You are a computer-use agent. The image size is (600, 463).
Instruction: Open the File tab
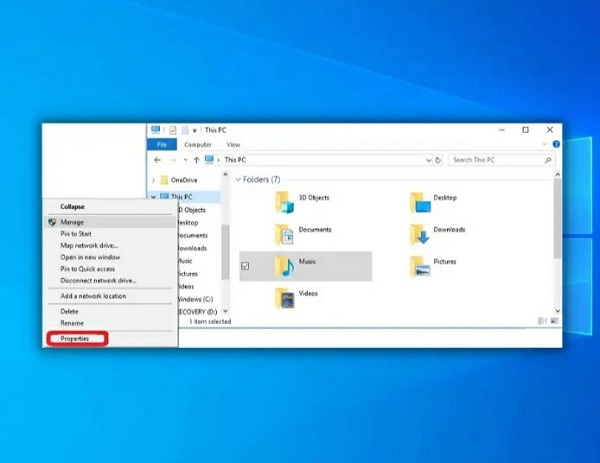coord(162,145)
